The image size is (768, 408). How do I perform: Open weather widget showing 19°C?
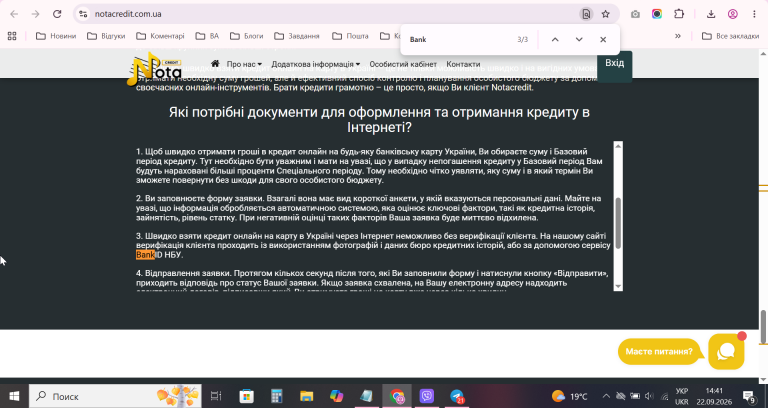pos(569,396)
